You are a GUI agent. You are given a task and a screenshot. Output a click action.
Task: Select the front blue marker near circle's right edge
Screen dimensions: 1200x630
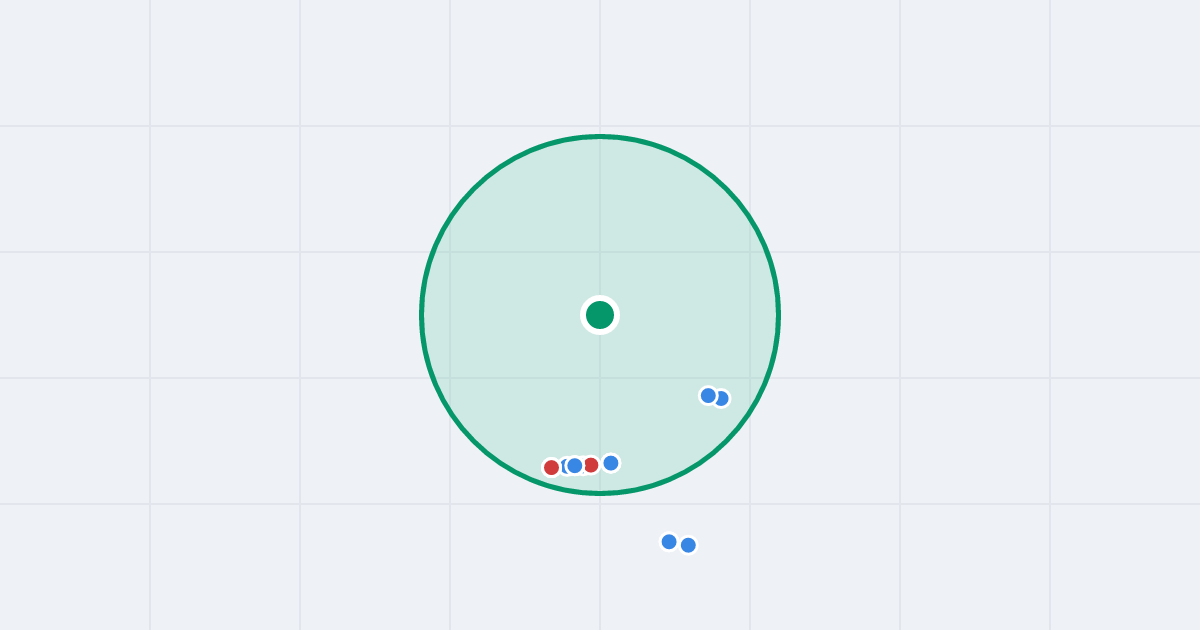point(708,395)
